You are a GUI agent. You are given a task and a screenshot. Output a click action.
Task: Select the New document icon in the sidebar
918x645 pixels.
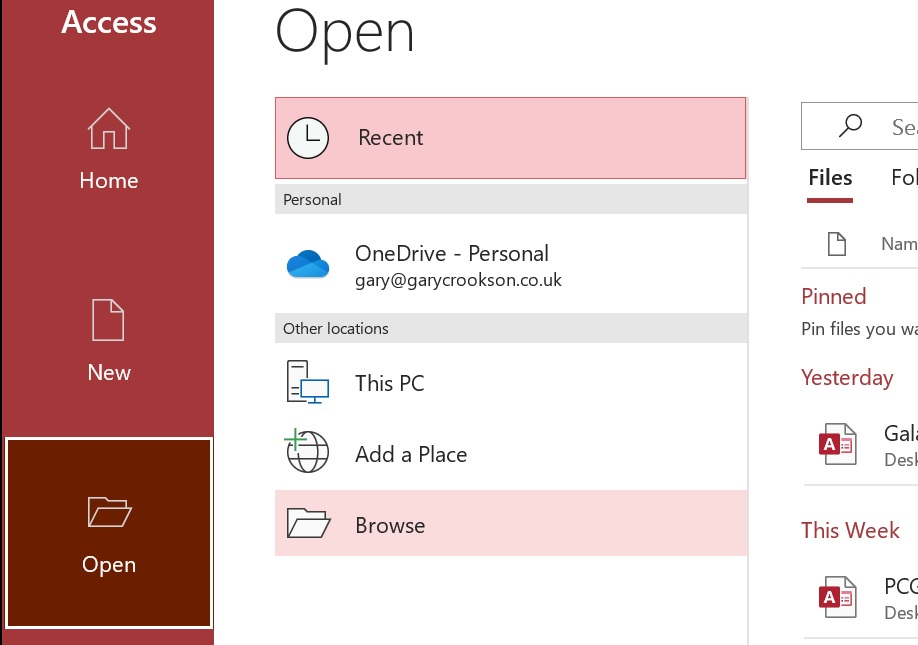tap(108, 320)
